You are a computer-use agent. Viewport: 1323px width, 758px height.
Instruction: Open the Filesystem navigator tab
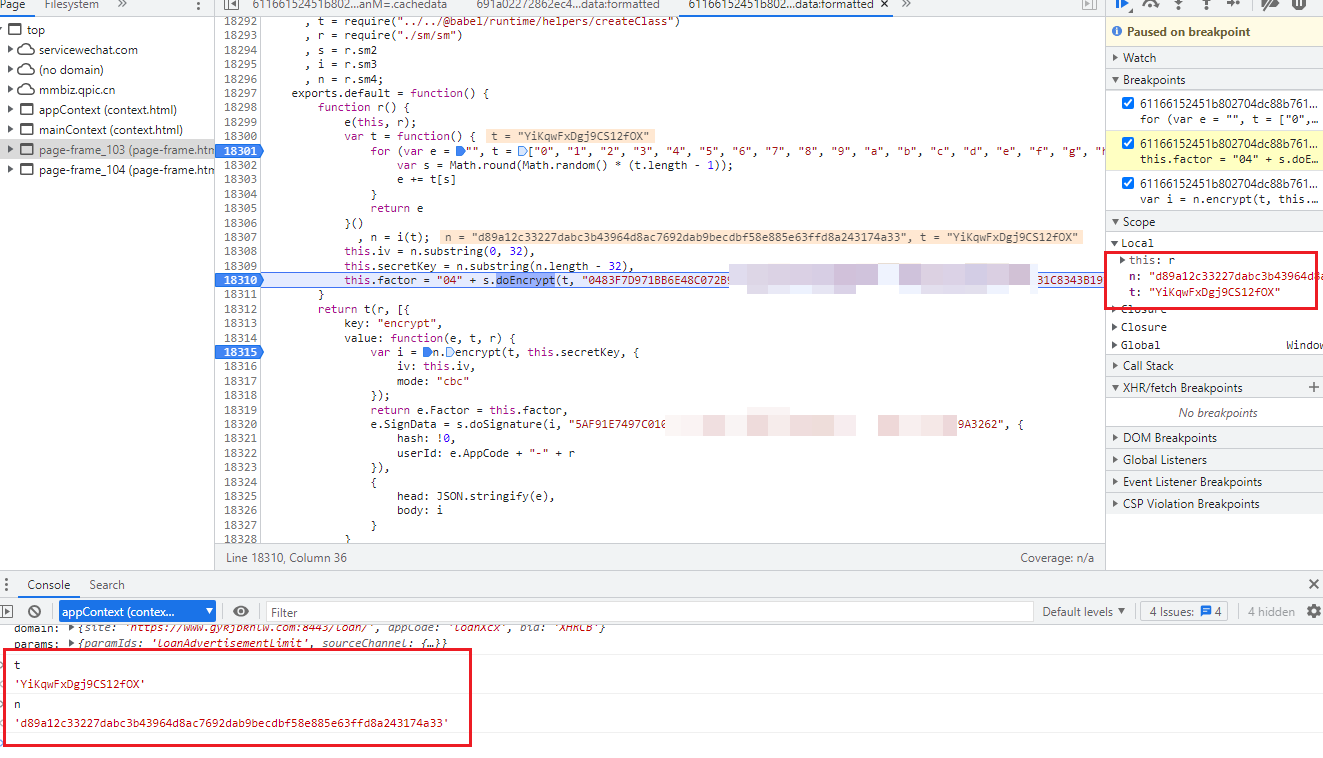pos(71,5)
